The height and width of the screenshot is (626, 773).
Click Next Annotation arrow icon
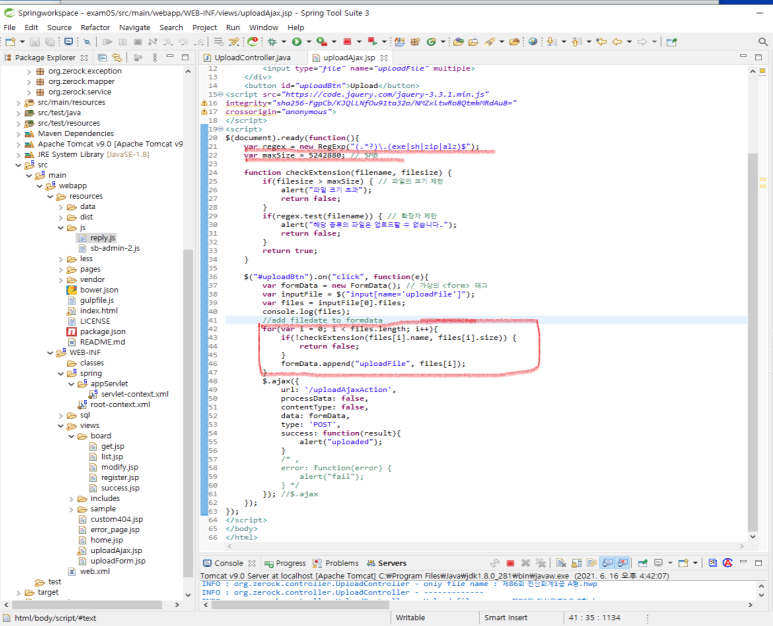550,42
